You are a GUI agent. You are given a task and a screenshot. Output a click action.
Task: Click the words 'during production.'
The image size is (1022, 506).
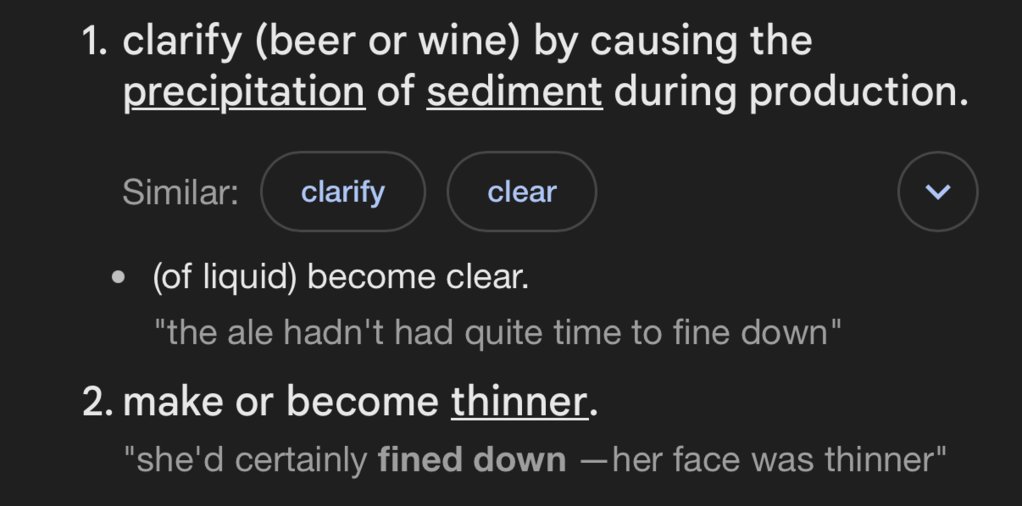pos(791,91)
